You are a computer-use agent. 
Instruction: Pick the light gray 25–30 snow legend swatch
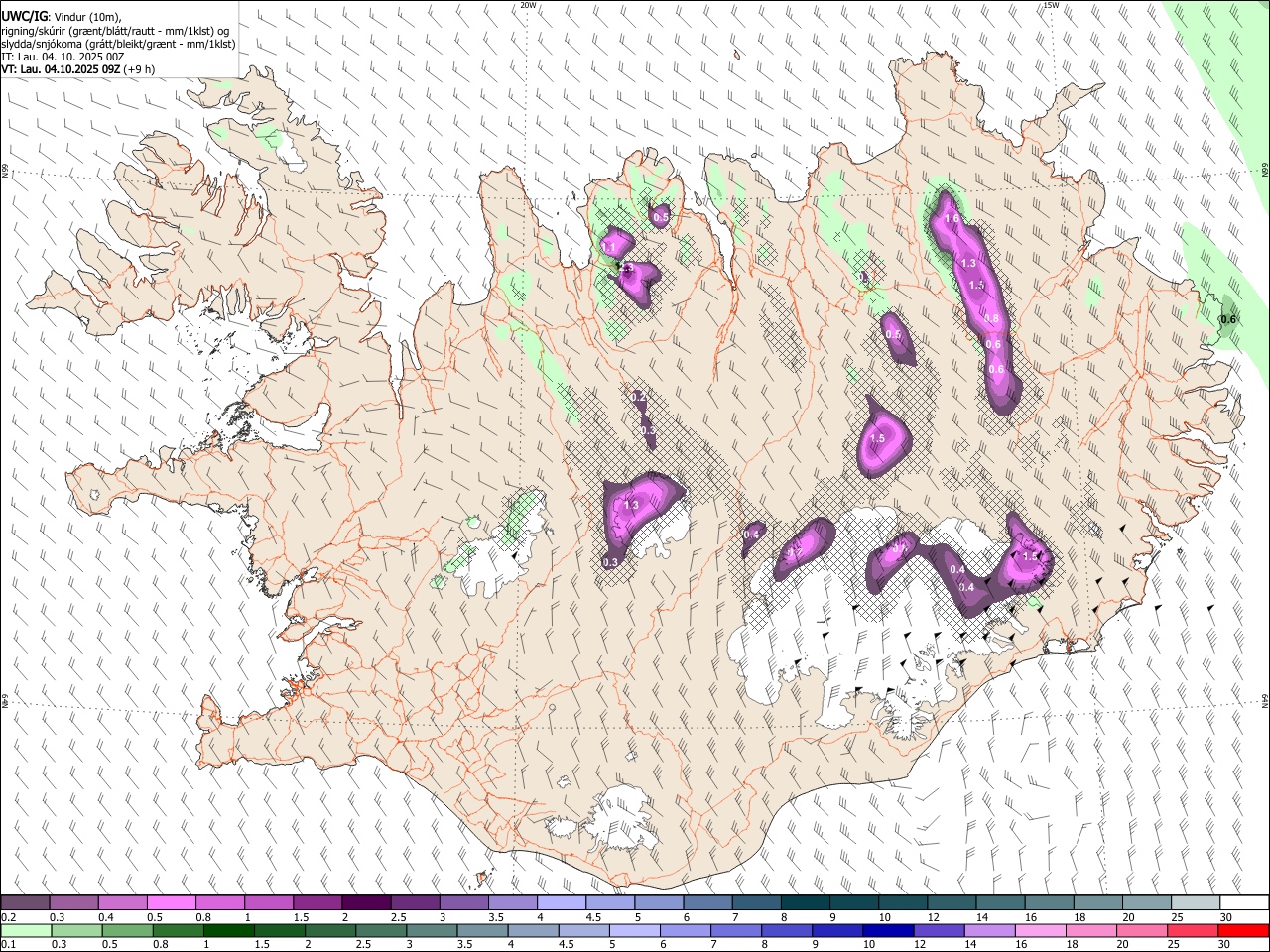1195,903
